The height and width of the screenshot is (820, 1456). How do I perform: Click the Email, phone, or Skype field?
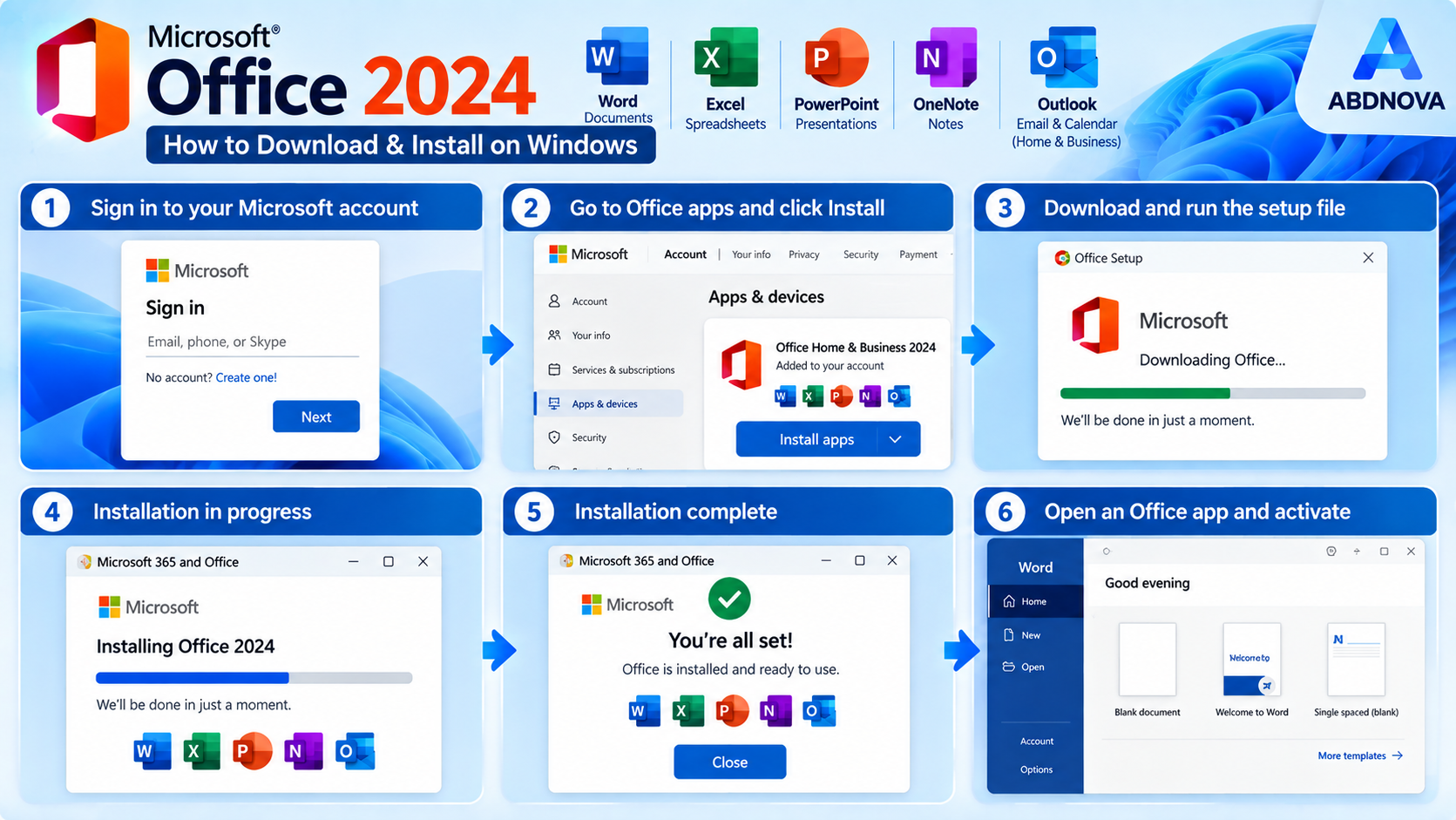click(253, 342)
